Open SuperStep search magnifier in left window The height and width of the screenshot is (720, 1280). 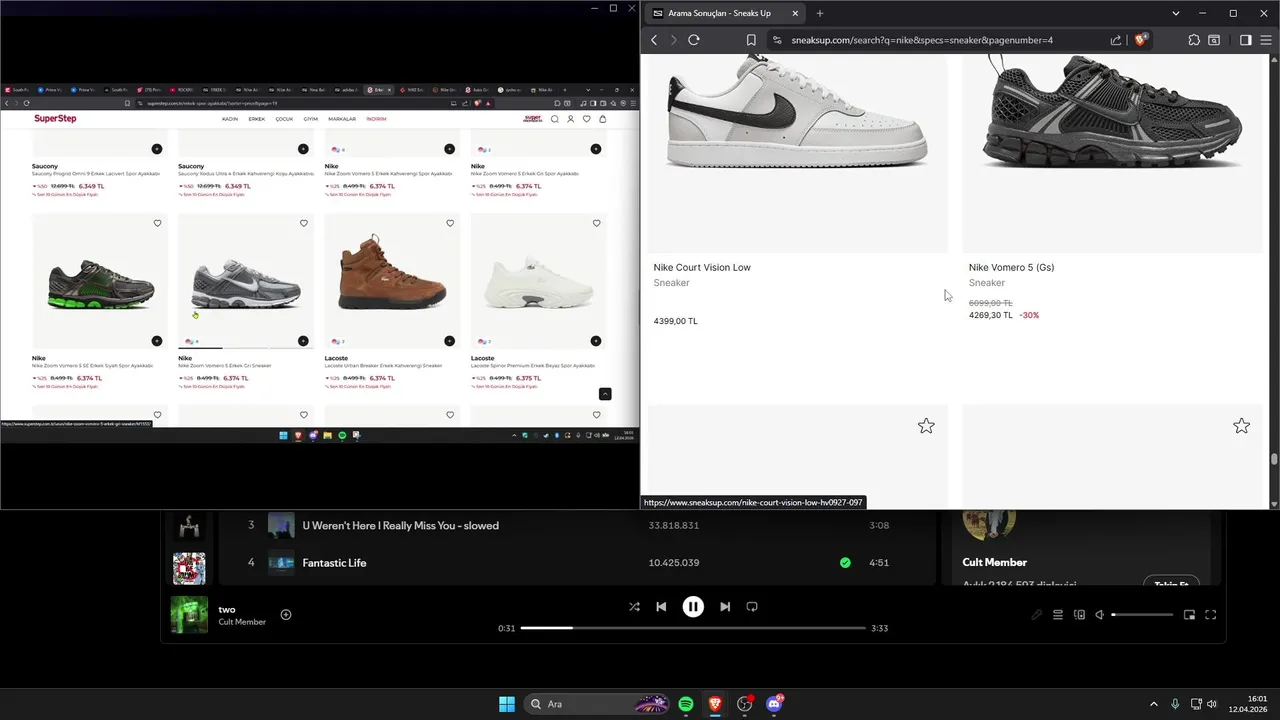click(555, 119)
